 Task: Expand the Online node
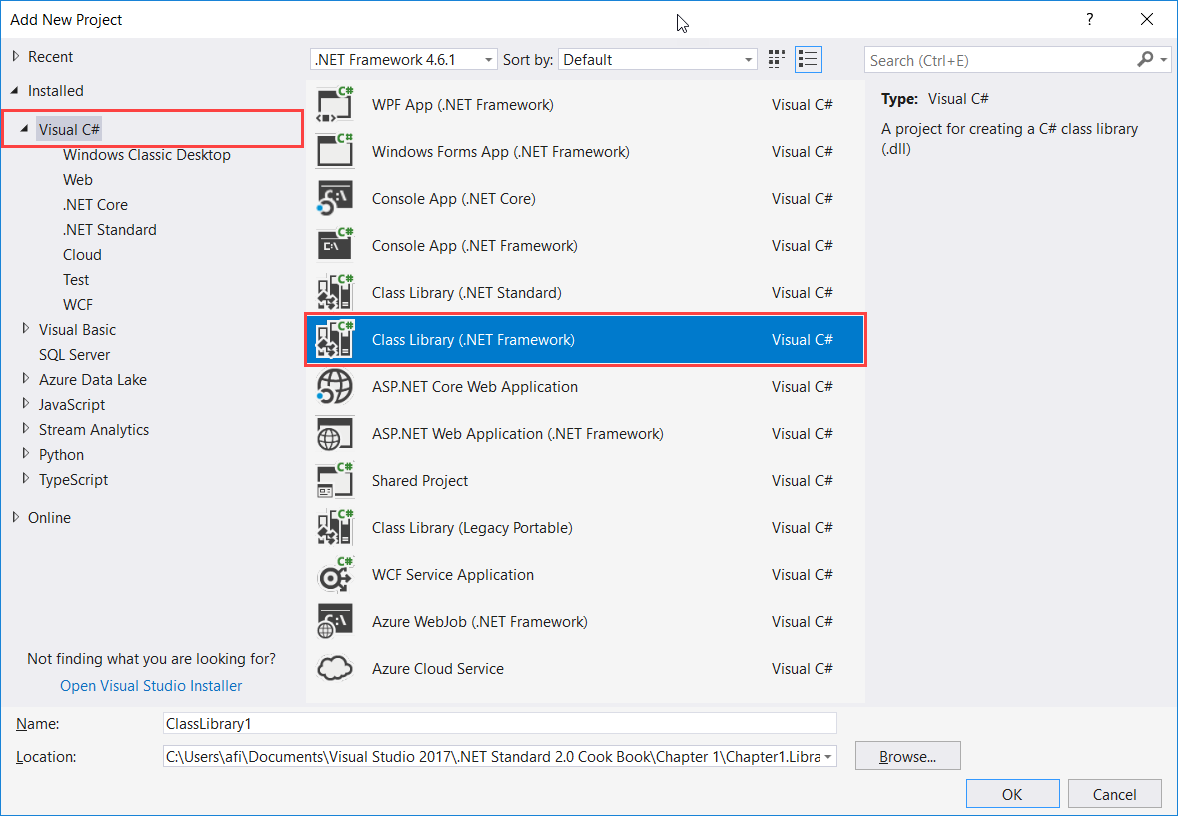16,517
